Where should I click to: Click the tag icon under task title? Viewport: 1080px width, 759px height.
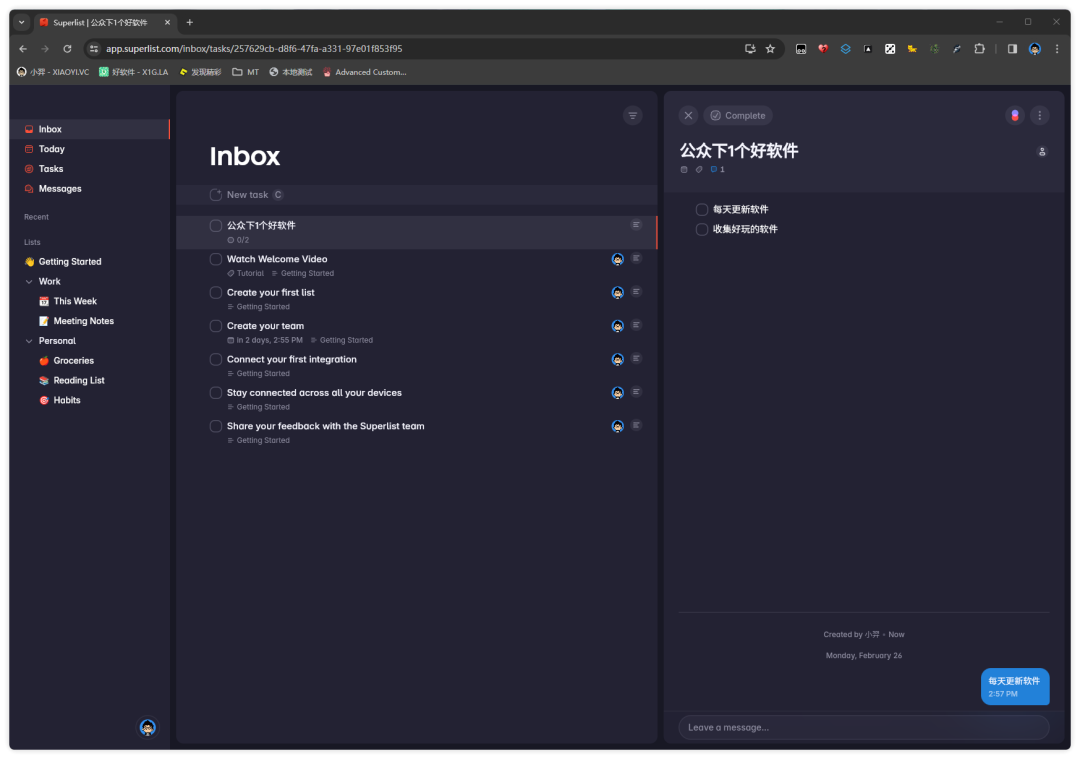click(x=699, y=170)
